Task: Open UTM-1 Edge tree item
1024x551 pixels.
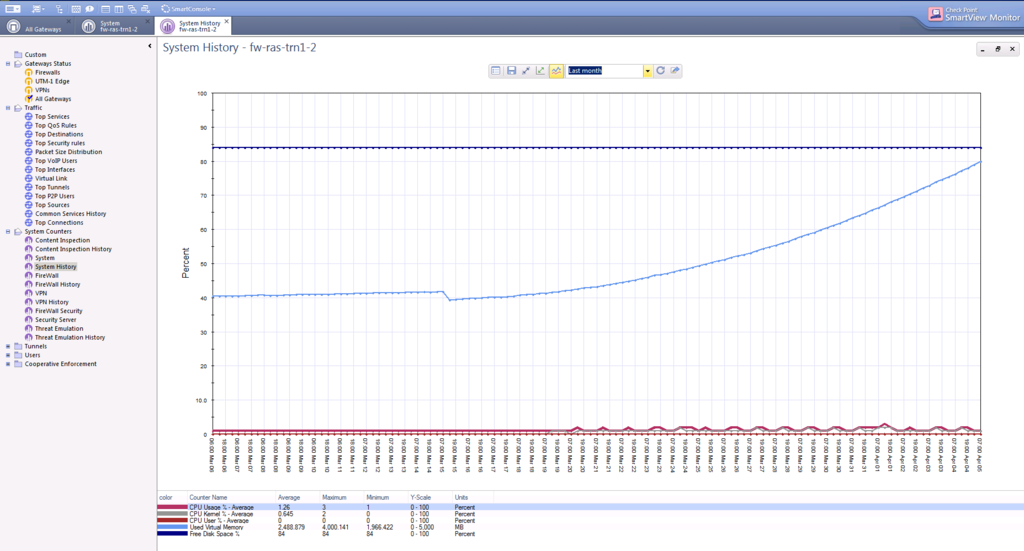Action: point(52,82)
